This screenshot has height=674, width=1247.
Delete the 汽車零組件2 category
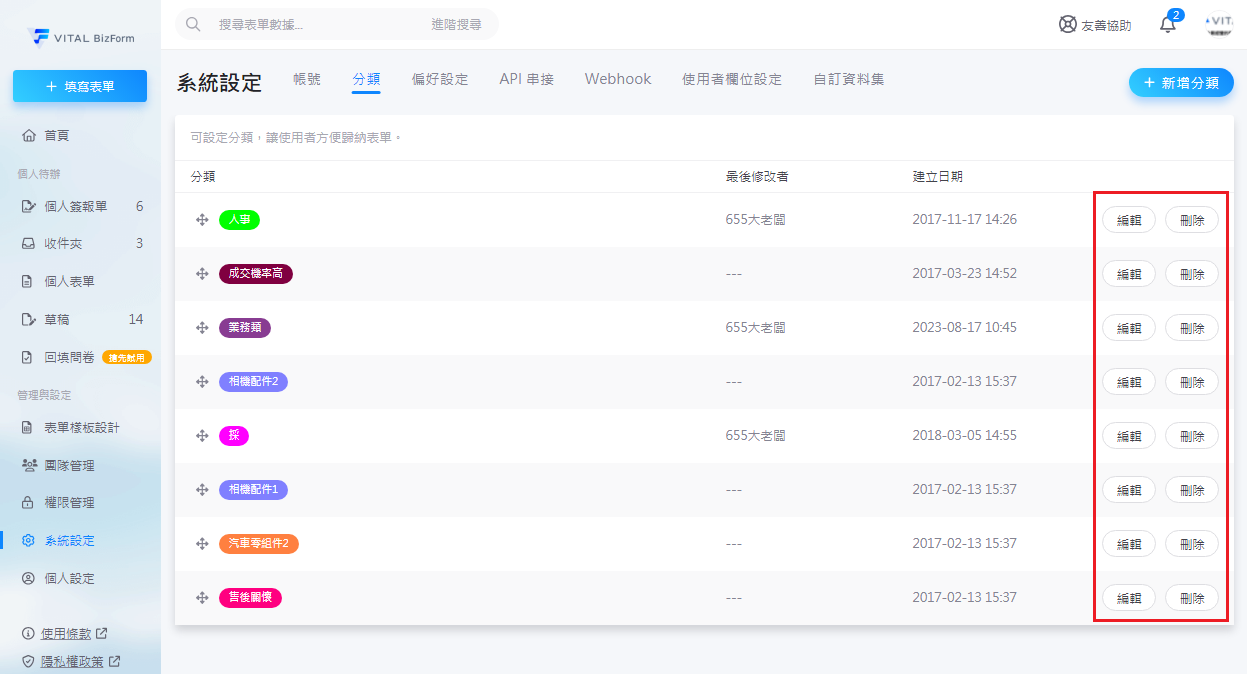[1191, 544]
